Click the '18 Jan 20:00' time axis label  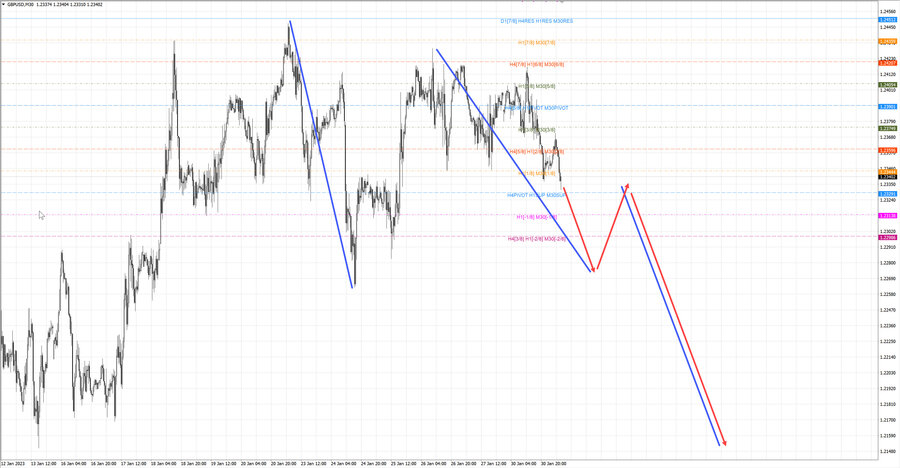click(x=193, y=463)
